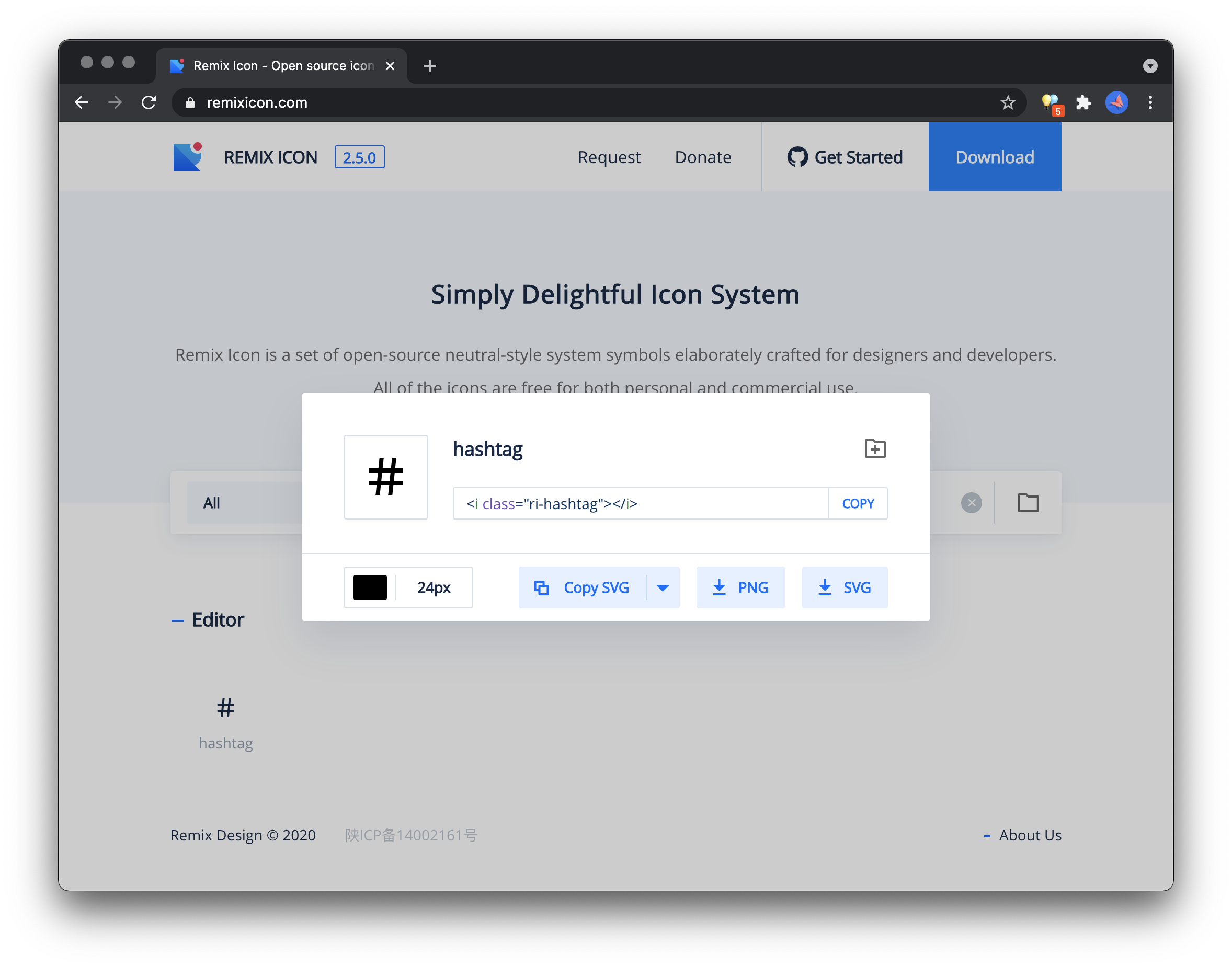
Task: Open the All categories dropdown
Action: point(212,503)
